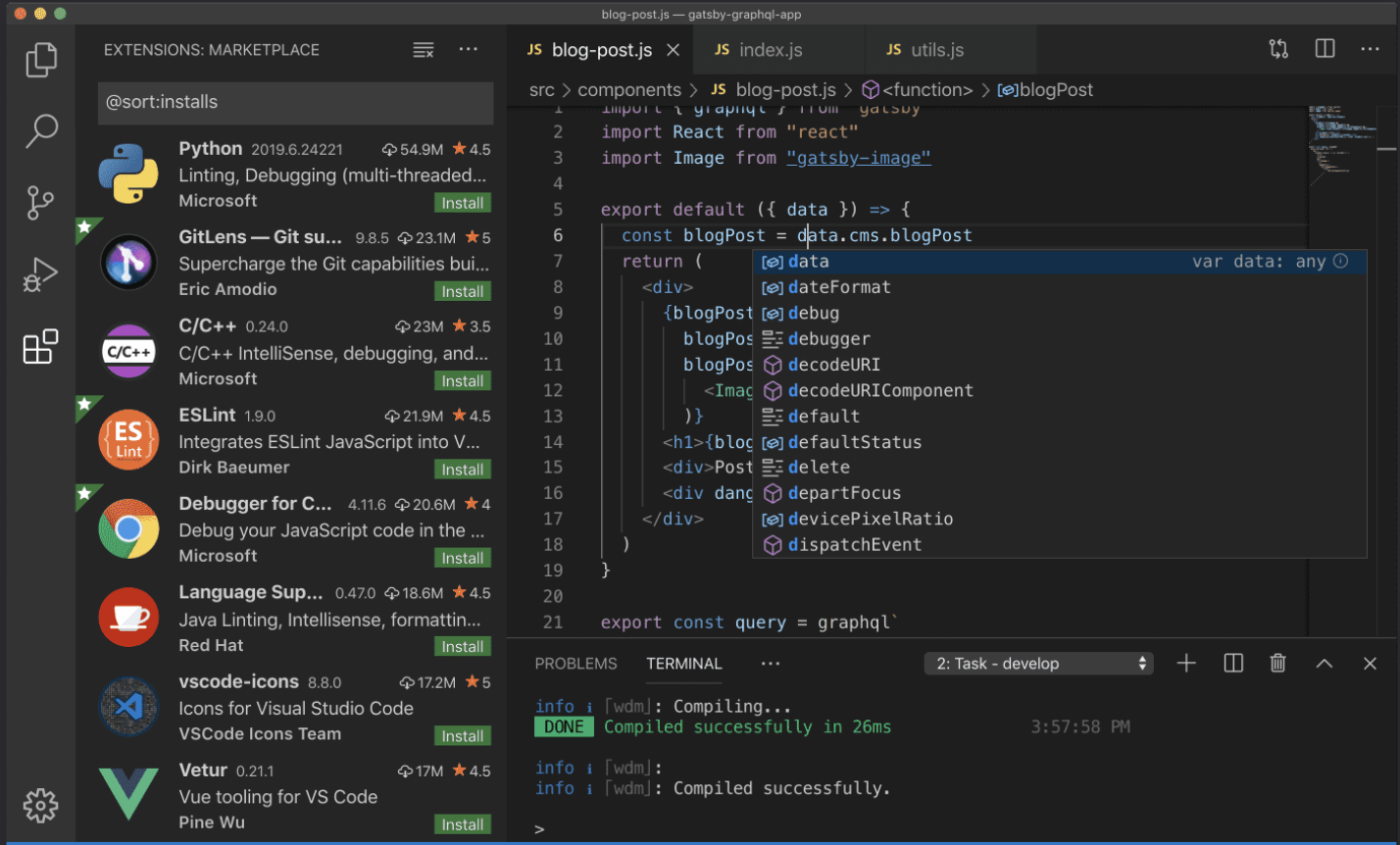Create a new terminal with plus icon
The height and width of the screenshot is (845, 1400).
coord(1186,664)
